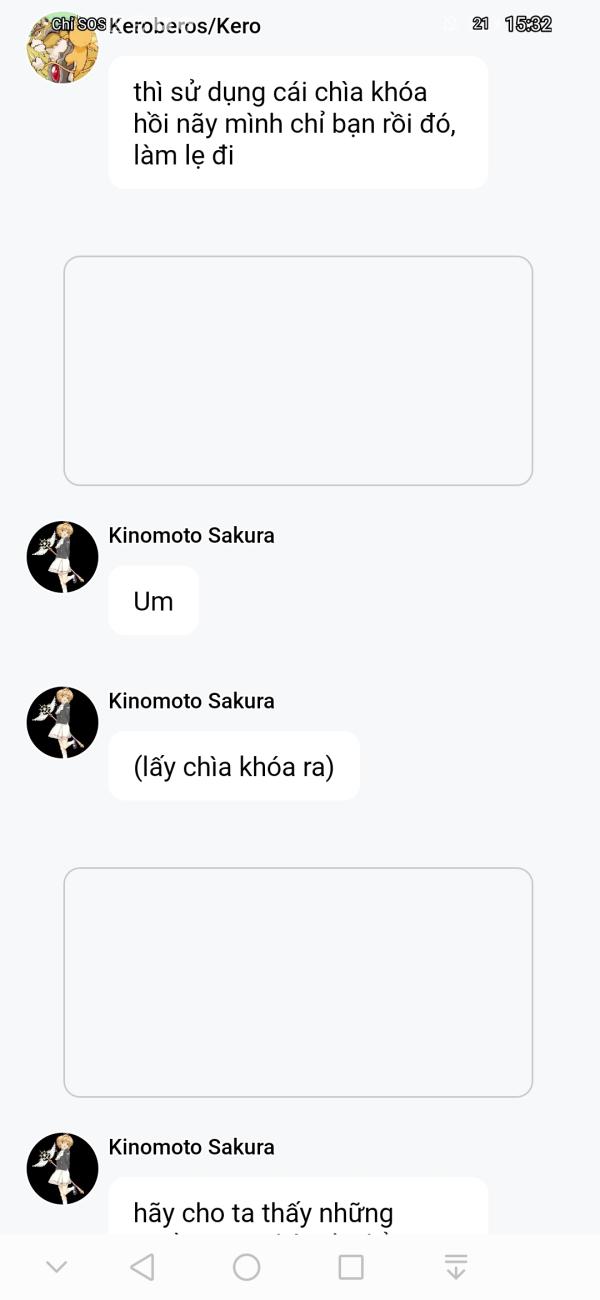Tap the 15:32 clock in the status bar
The height and width of the screenshot is (1300, 600).
tap(528, 24)
